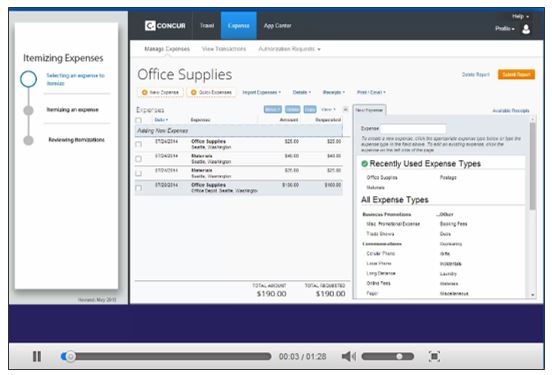
Task: Open the user profile avatar icon
Action: coord(526,29)
